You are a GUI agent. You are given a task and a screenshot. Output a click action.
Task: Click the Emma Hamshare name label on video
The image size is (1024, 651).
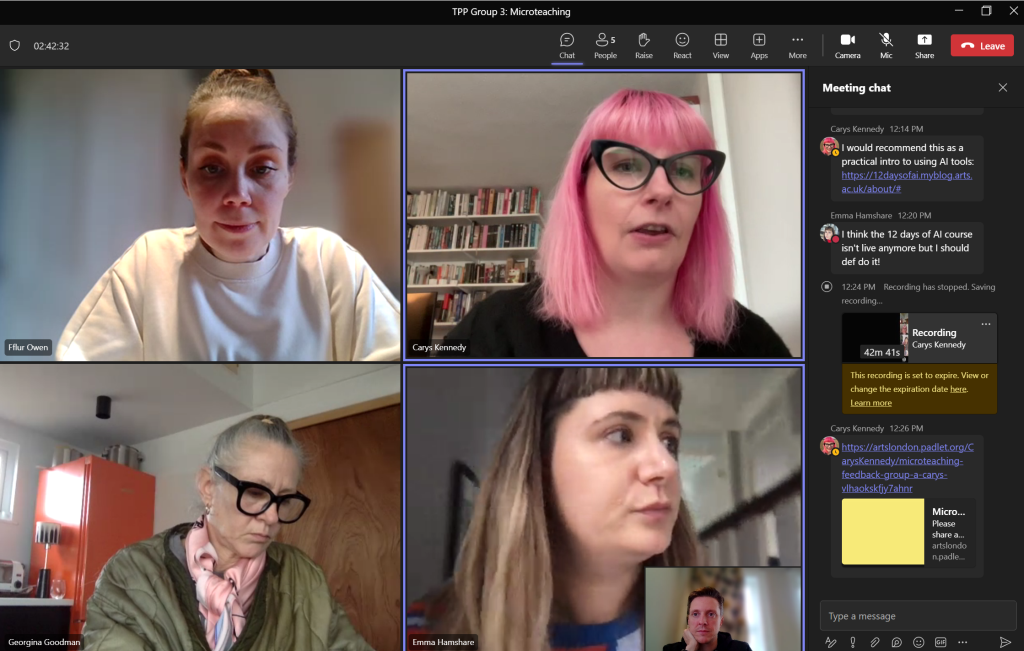[443, 642]
